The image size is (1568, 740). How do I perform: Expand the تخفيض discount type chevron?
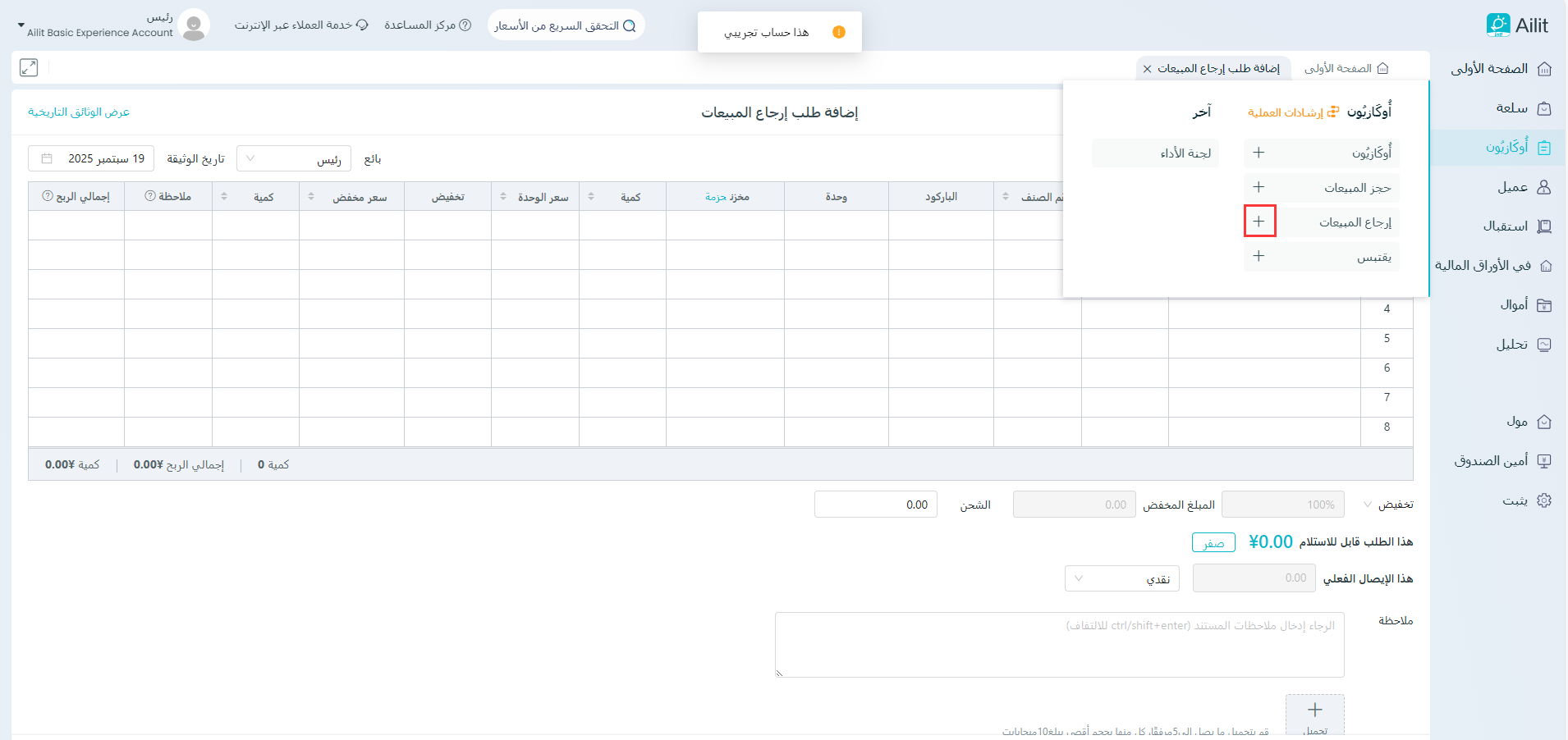tap(1367, 504)
